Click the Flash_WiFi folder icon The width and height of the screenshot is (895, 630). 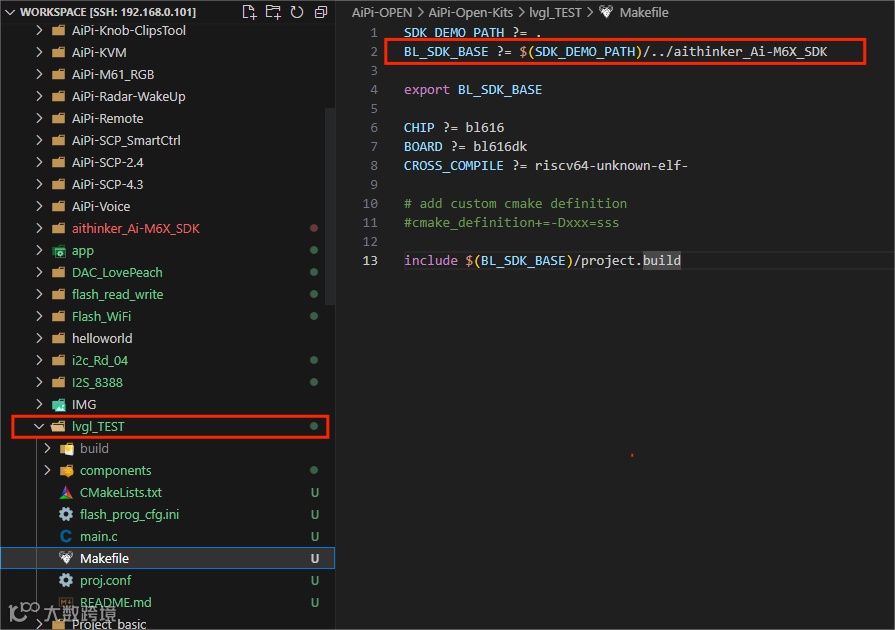click(58, 316)
